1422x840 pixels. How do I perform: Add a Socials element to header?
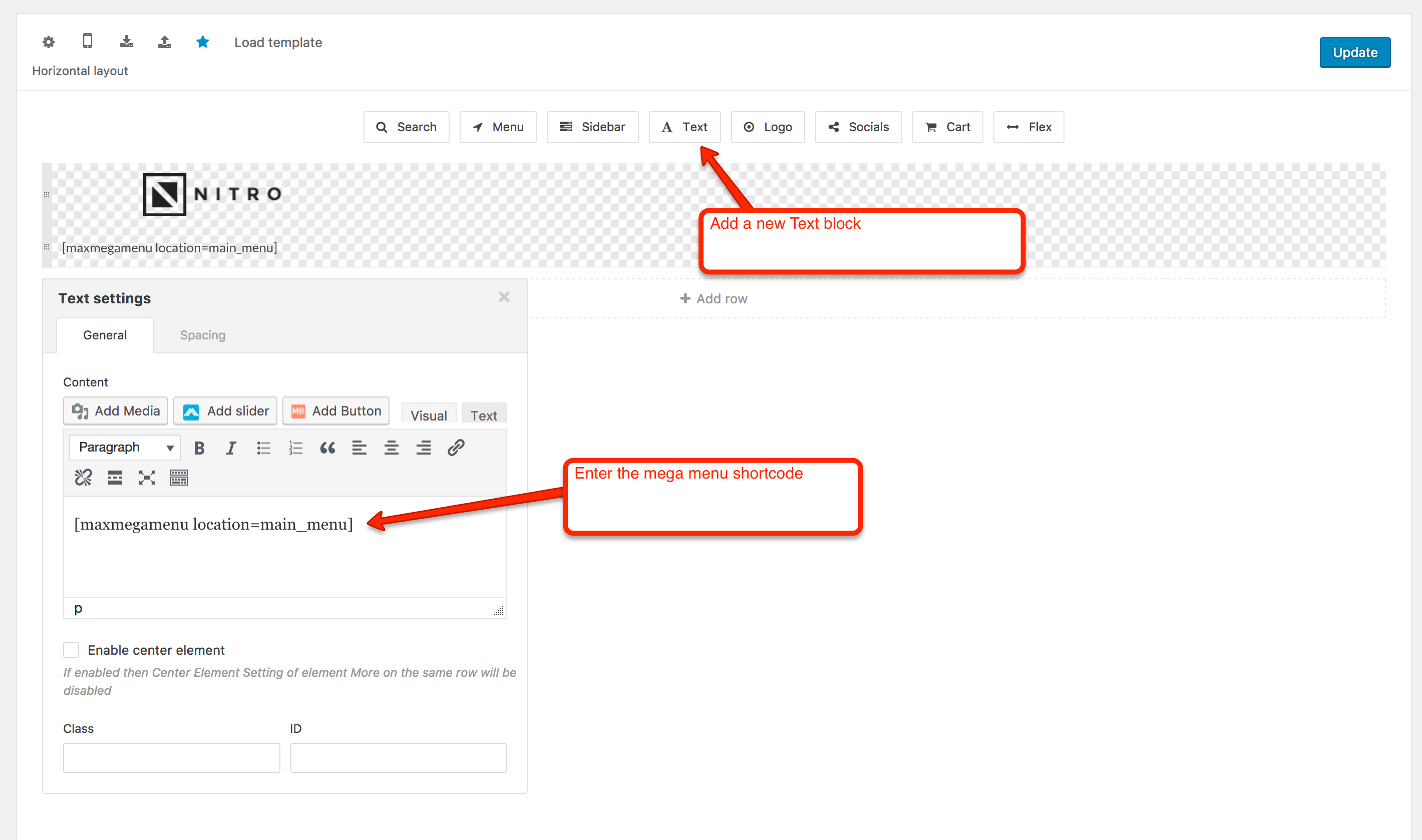coord(858,127)
